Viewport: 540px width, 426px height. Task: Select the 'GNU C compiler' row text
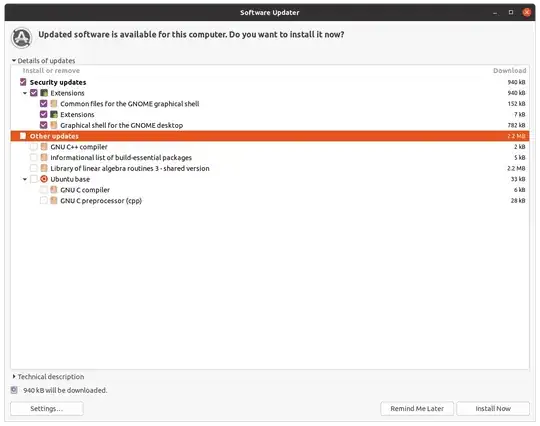(x=85, y=190)
